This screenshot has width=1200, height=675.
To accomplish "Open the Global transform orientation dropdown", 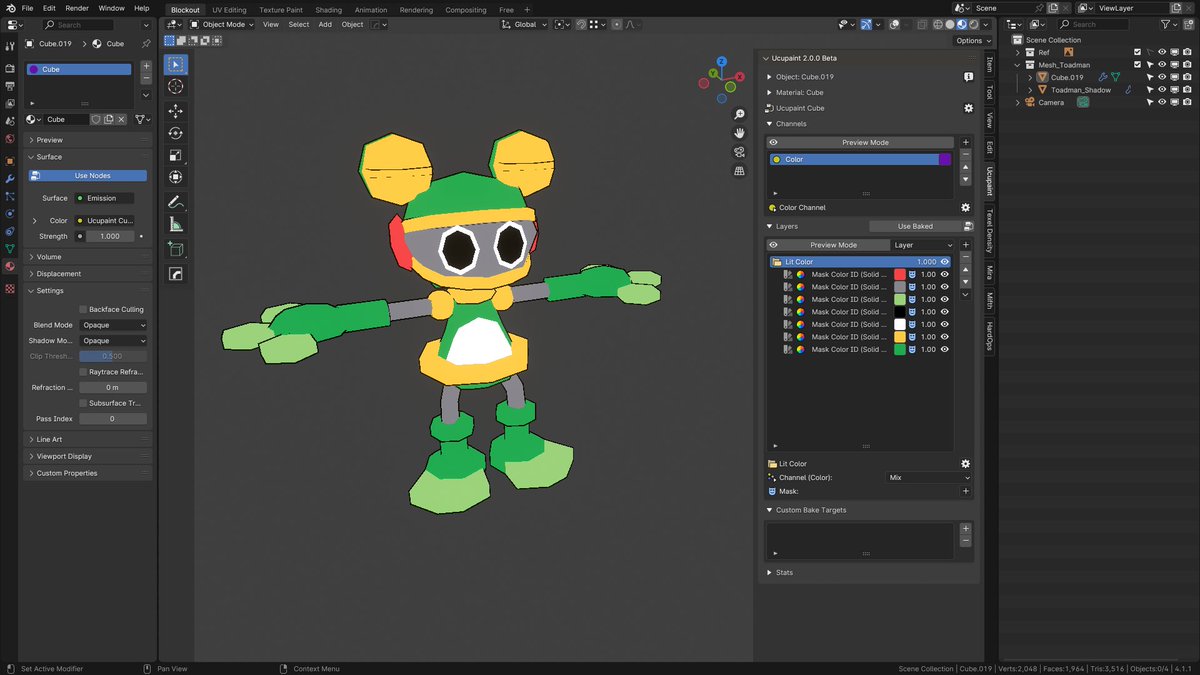I will pyautogui.click(x=525, y=24).
